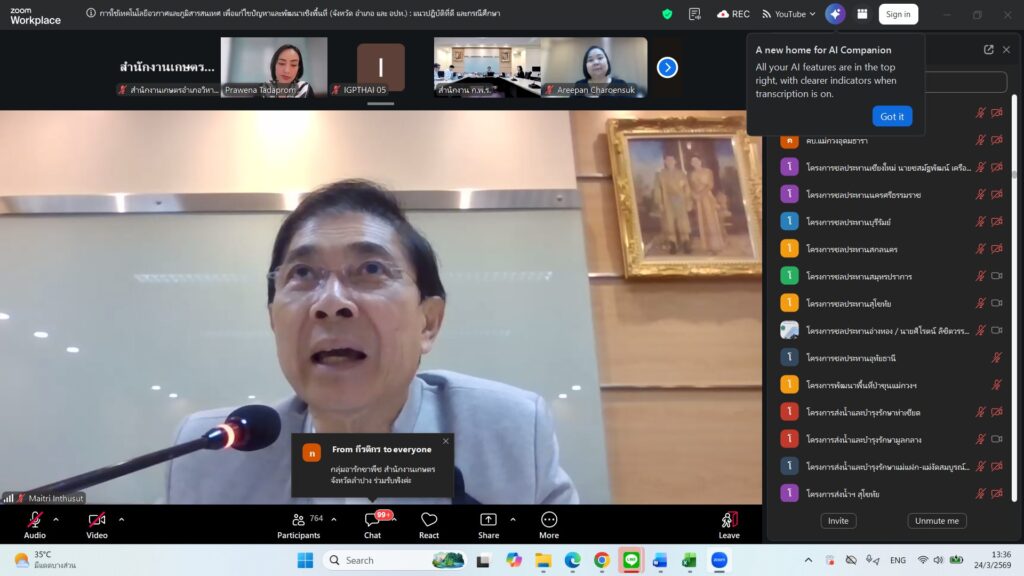Open the YouTube live stream dropdown
1024x576 pixels.
coord(789,14)
